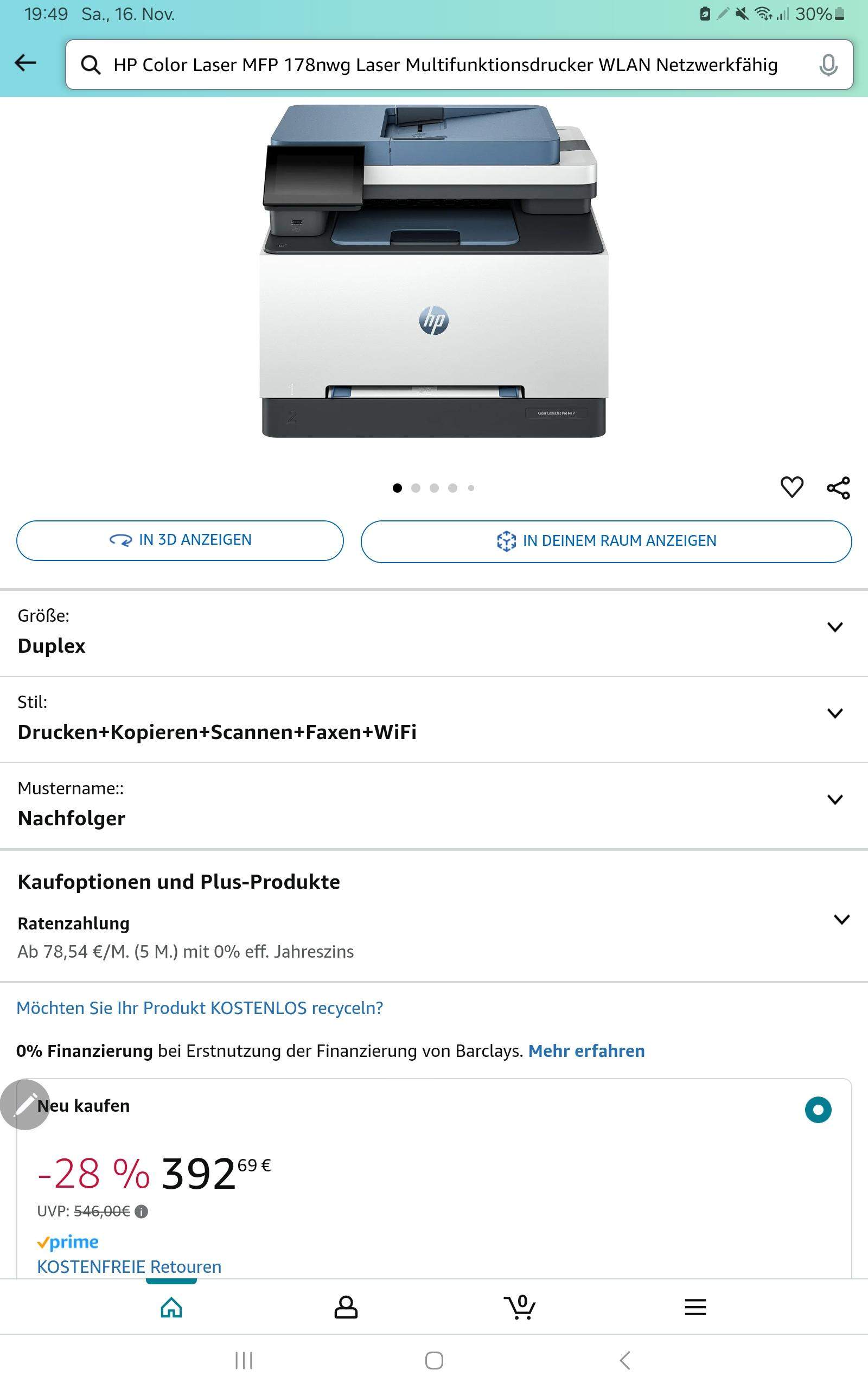Tap the share icon

pyautogui.click(x=838, y=488)
